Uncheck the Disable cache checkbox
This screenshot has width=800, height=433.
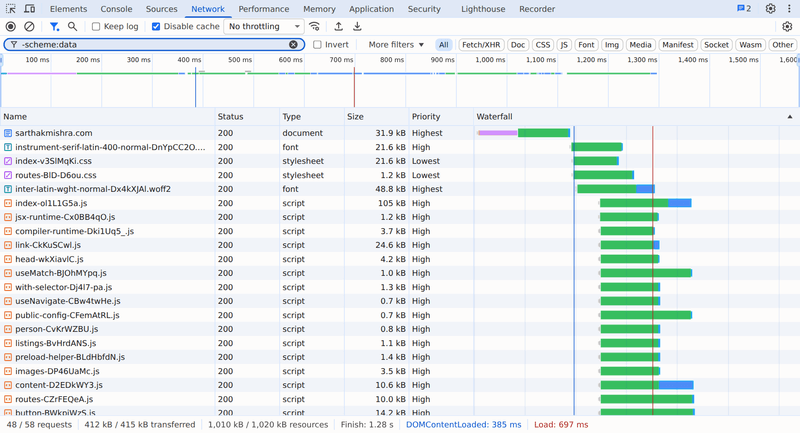coord(156,27)
